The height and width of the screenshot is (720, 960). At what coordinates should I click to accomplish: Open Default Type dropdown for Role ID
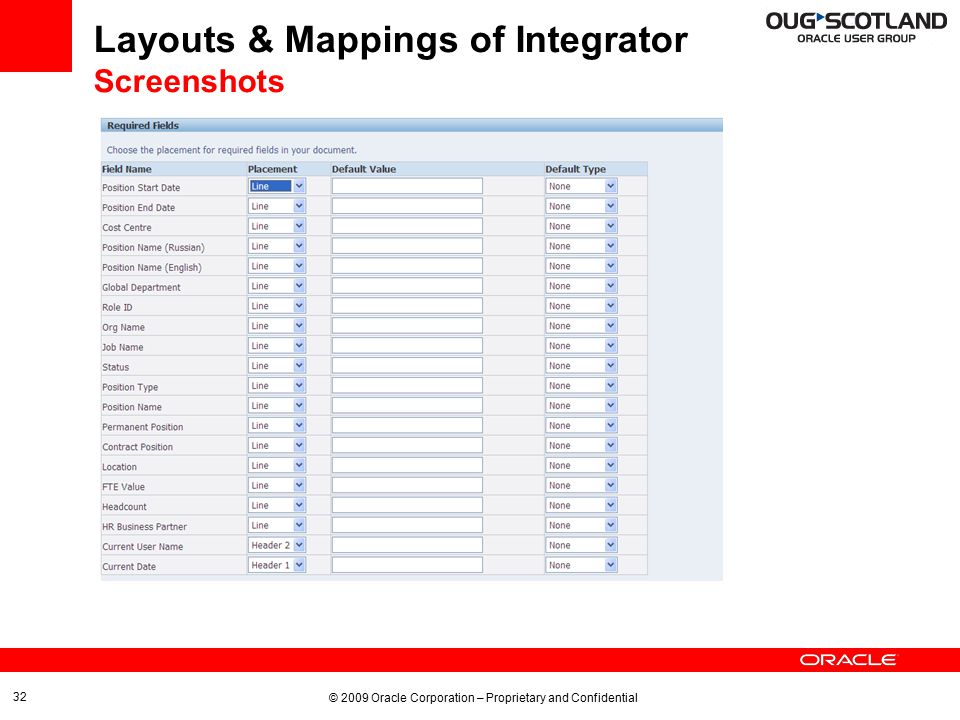click(581, 306)
